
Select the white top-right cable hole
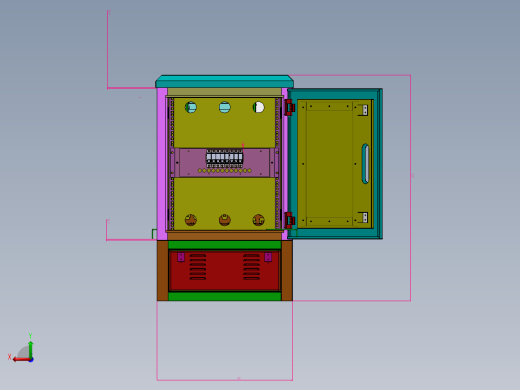click(258, 107)
